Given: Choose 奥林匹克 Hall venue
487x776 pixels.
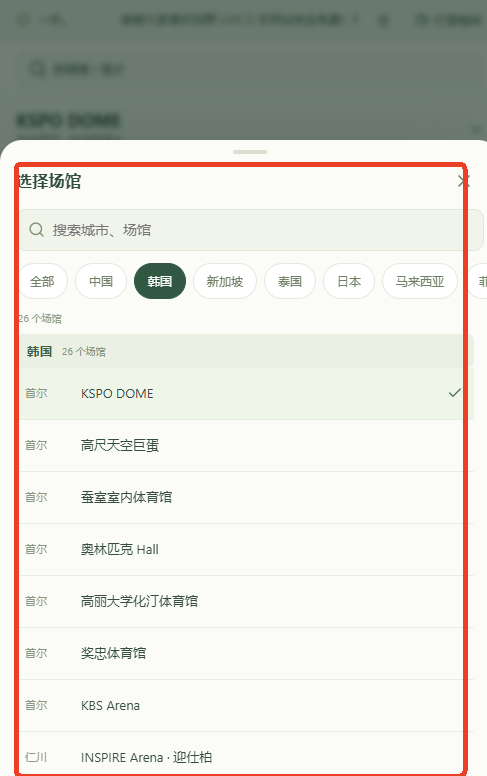Looking at the screenshot, I should [246, 550].
